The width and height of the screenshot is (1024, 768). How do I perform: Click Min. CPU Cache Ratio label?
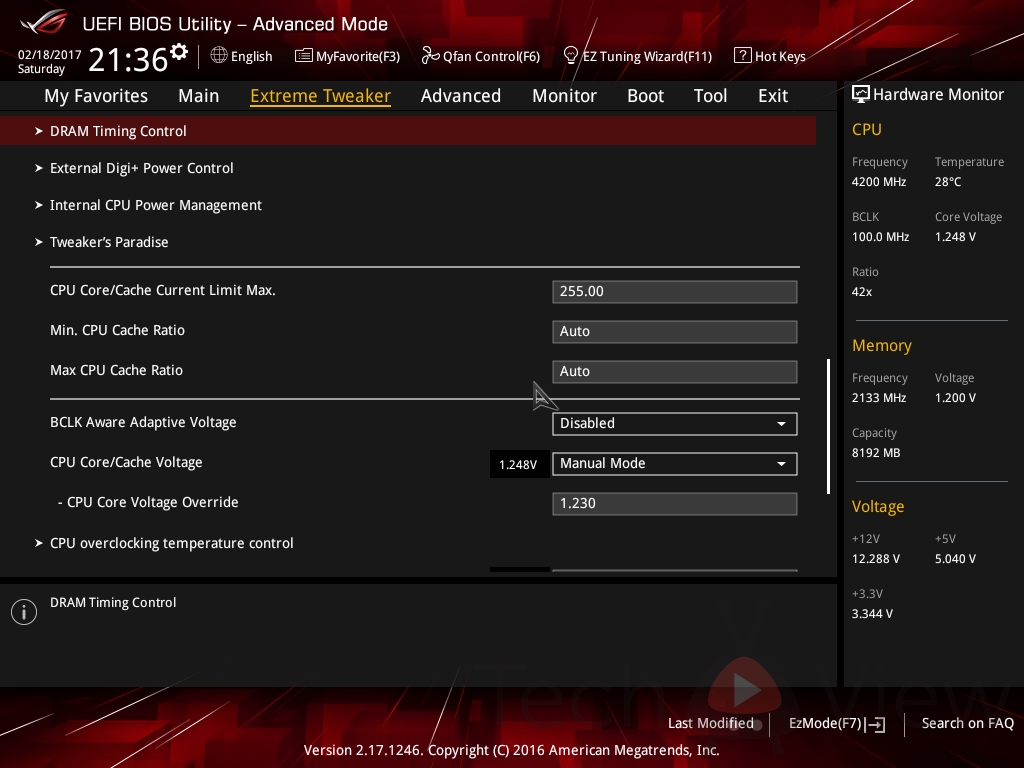(118, 330)
